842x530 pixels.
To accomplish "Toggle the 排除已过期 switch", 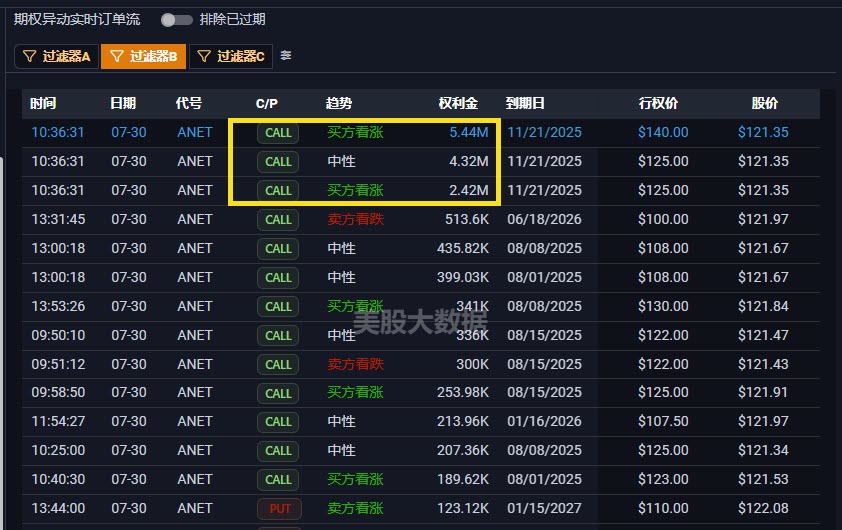I will (176, 20).
